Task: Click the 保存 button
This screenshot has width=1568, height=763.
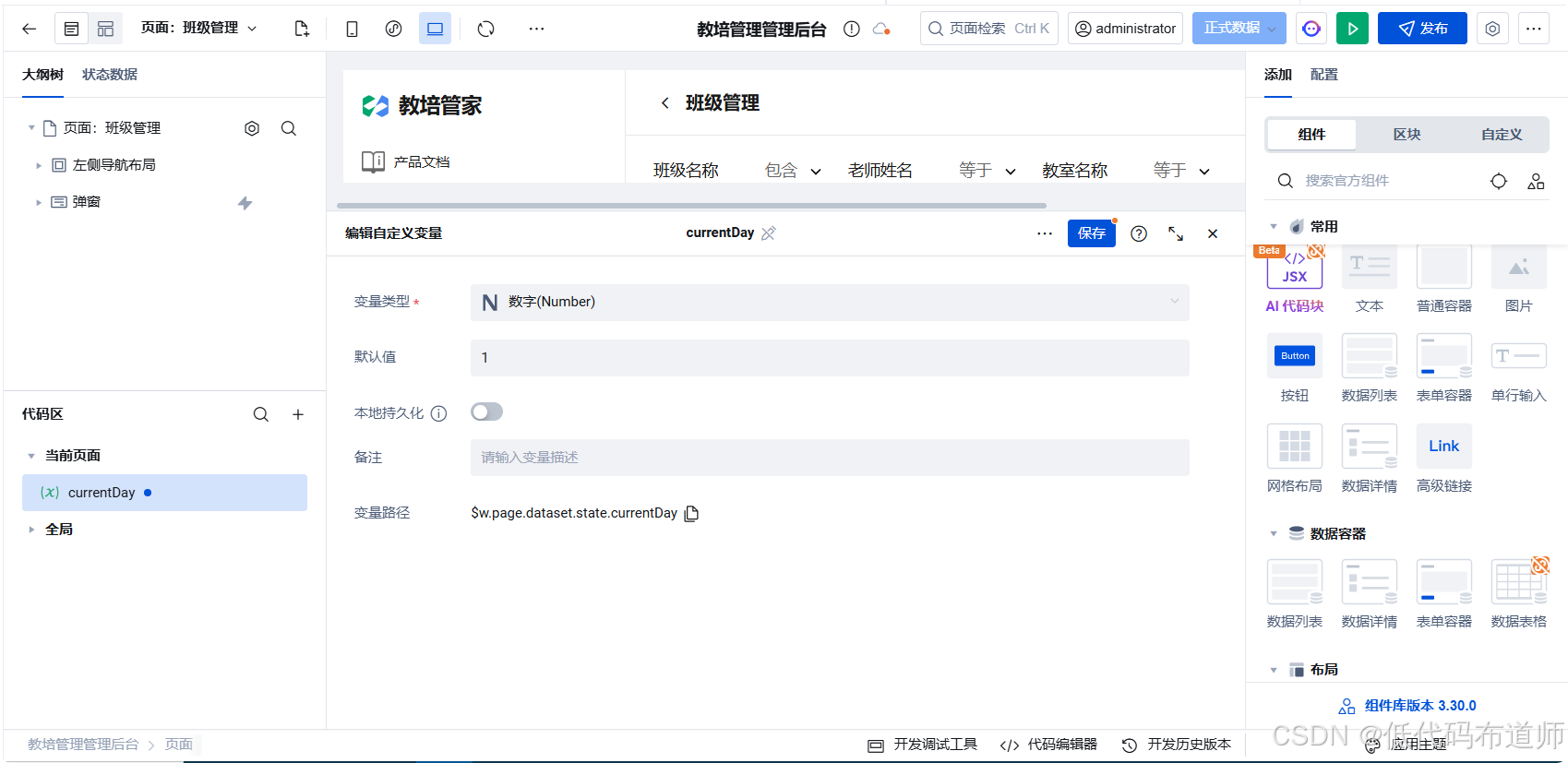Action: click(1091, 233)
